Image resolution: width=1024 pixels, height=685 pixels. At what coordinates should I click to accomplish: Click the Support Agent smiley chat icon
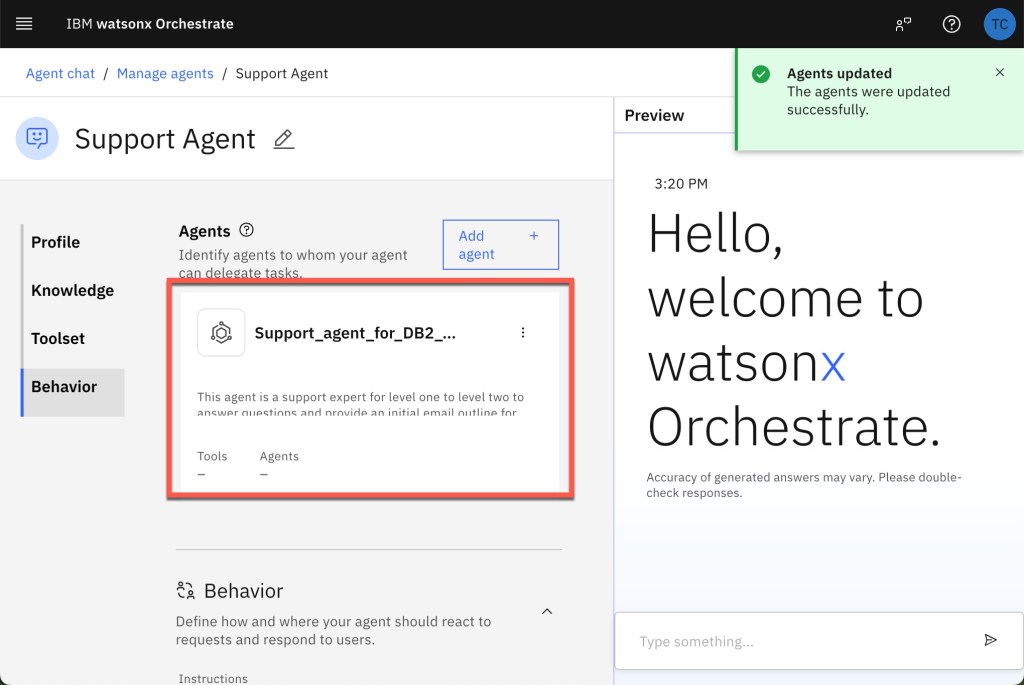click(37, 138)
